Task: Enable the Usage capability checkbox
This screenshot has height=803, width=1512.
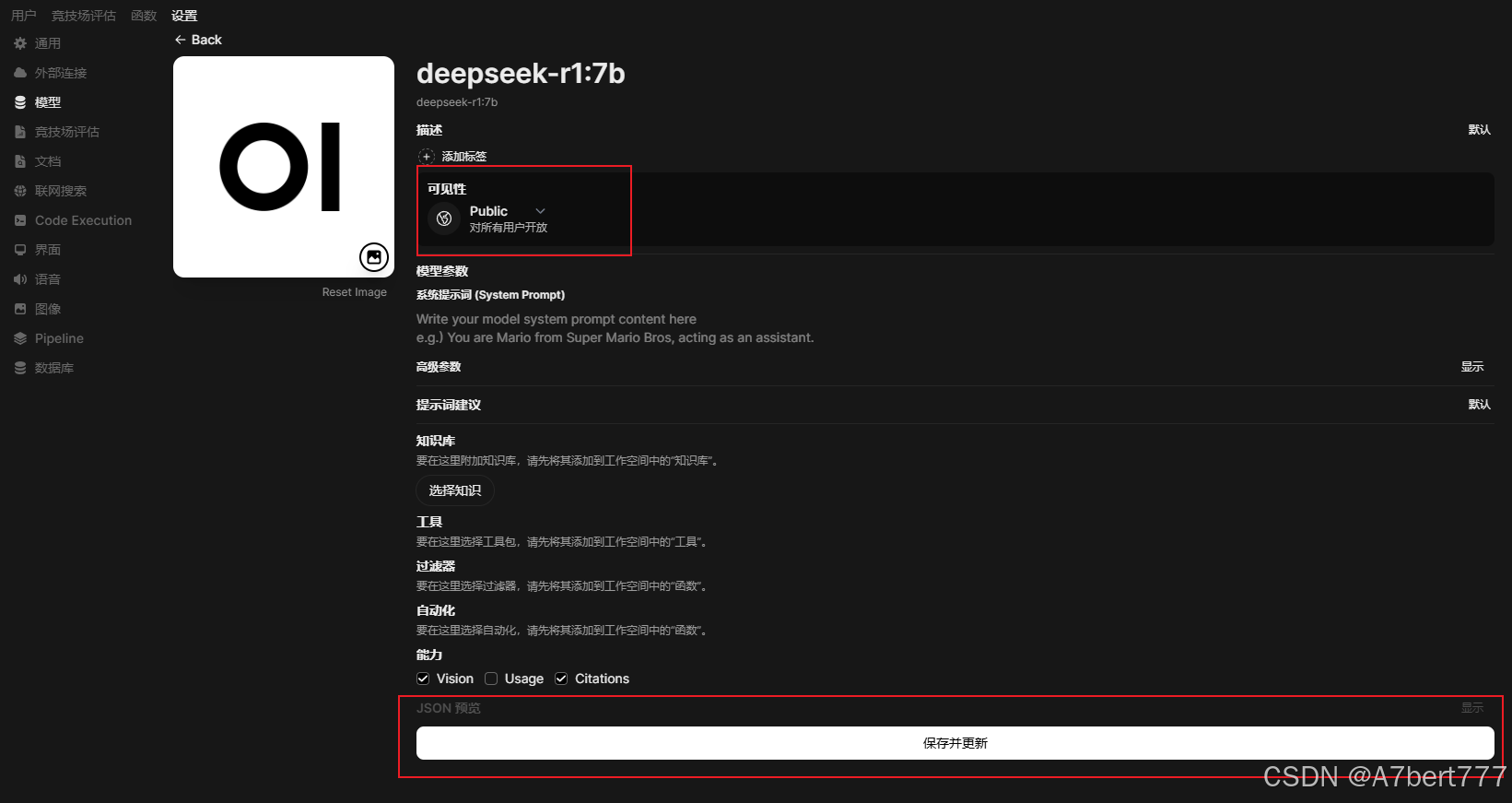Action: [x=491, y=679]
